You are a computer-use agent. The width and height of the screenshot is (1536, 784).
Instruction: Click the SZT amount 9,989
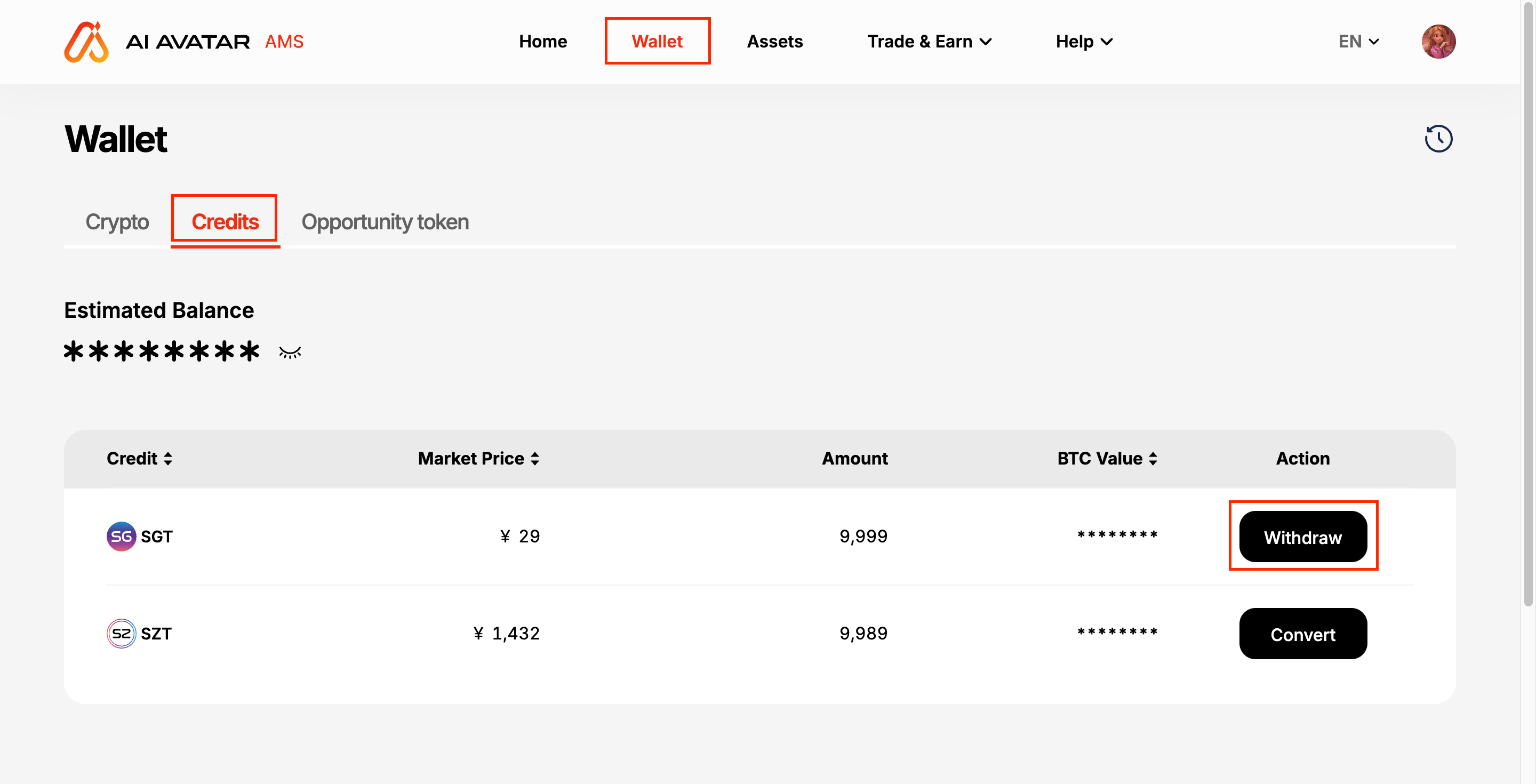[863, 634]
